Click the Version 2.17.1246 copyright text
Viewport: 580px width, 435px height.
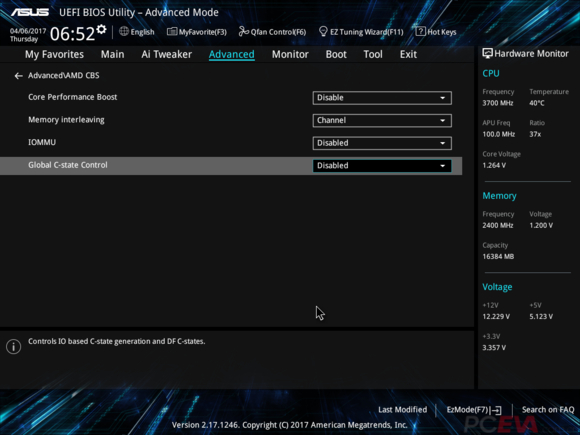point(290,425)
